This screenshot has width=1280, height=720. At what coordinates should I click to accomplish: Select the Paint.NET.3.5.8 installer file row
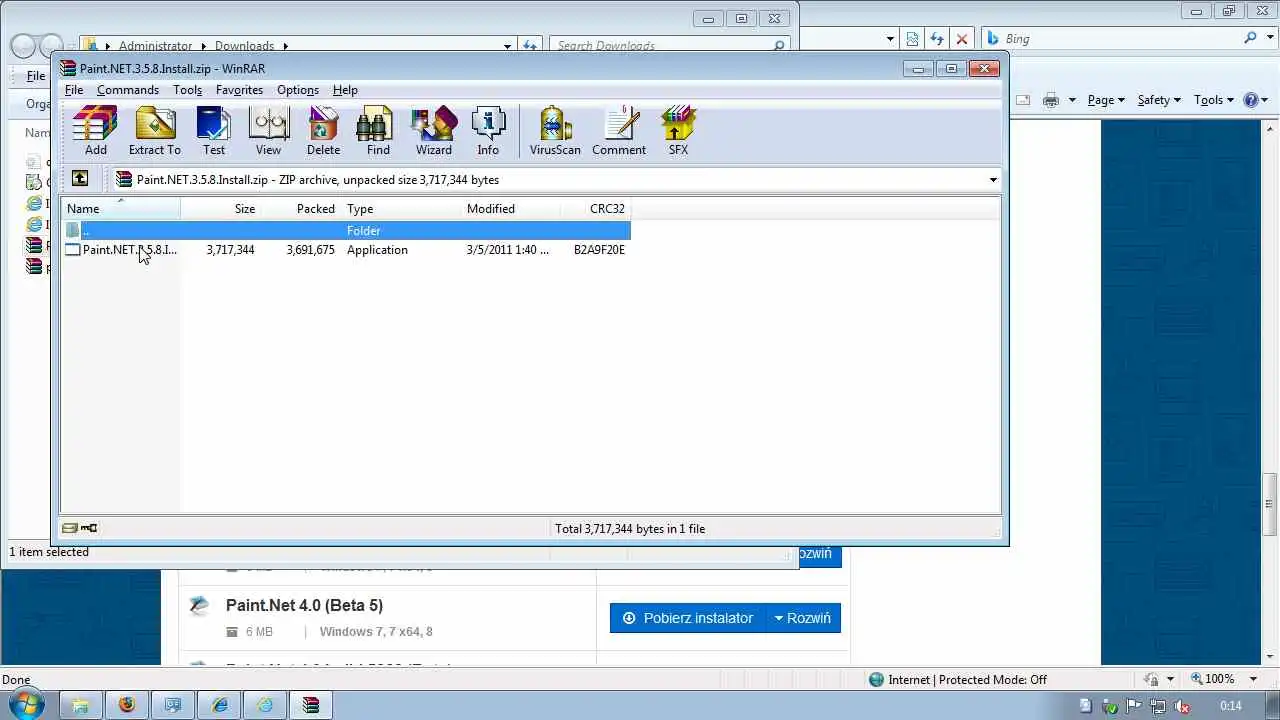pyautogui.click(x=346, y=250)
